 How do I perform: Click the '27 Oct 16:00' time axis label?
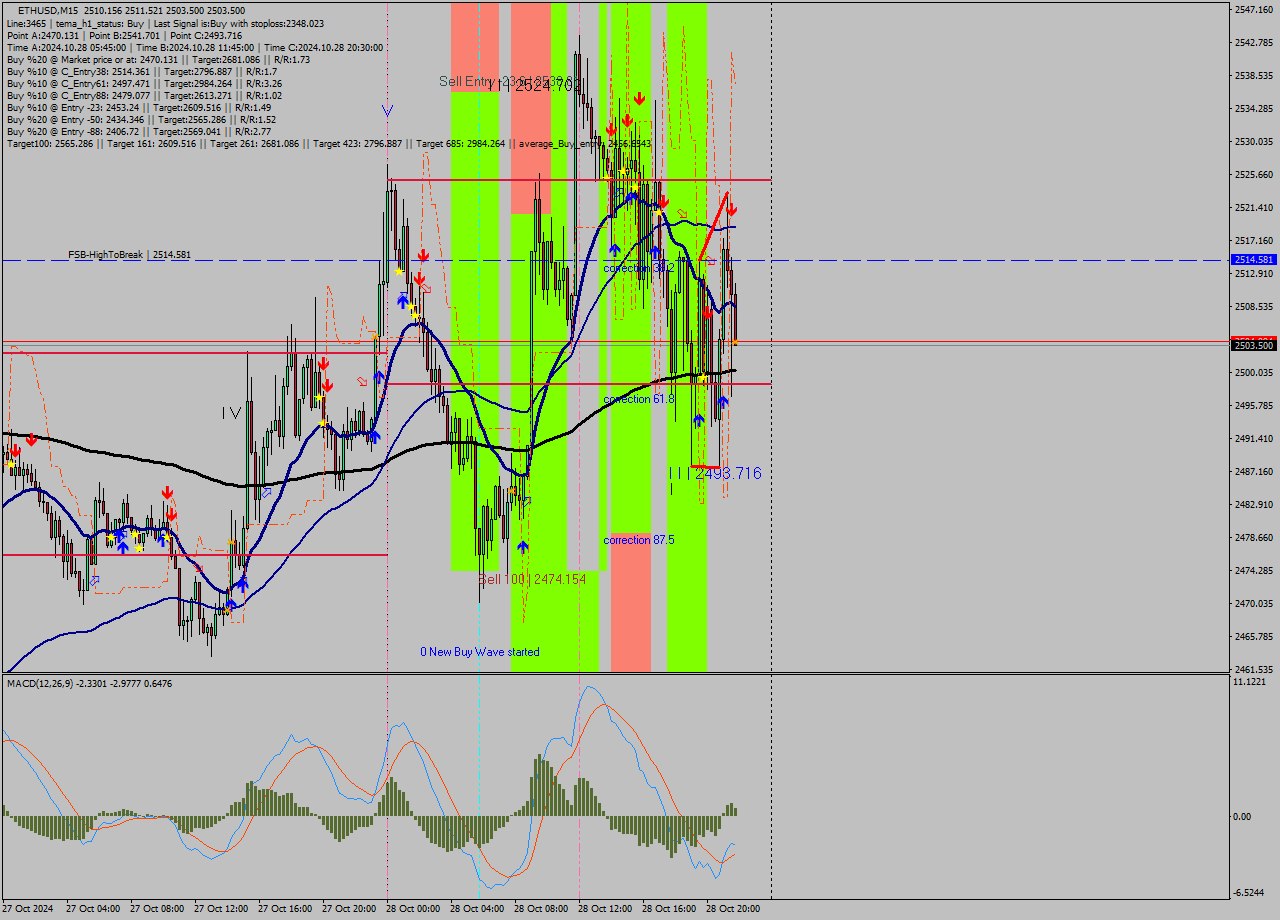click(285, 909)
